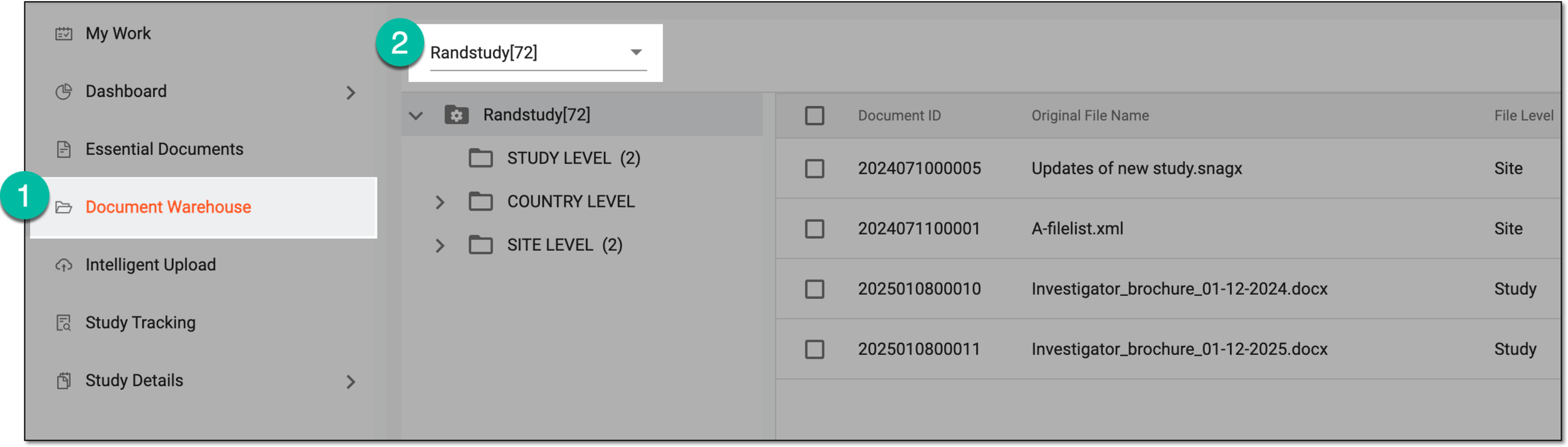Select checkbox for document 2025010800010
Image resolution: width=1568 pixels, height=447 pixels.
815,289
